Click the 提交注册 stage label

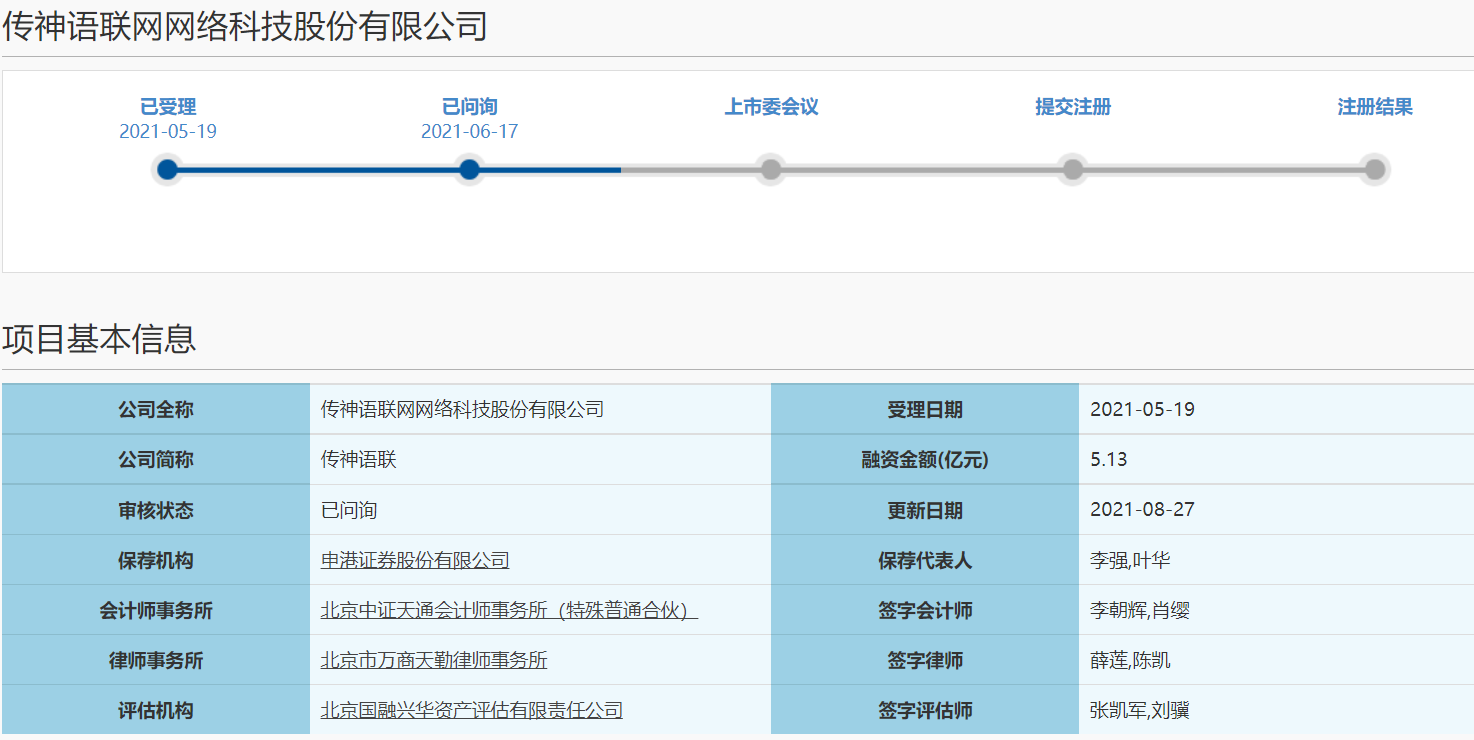point(1073,107)
